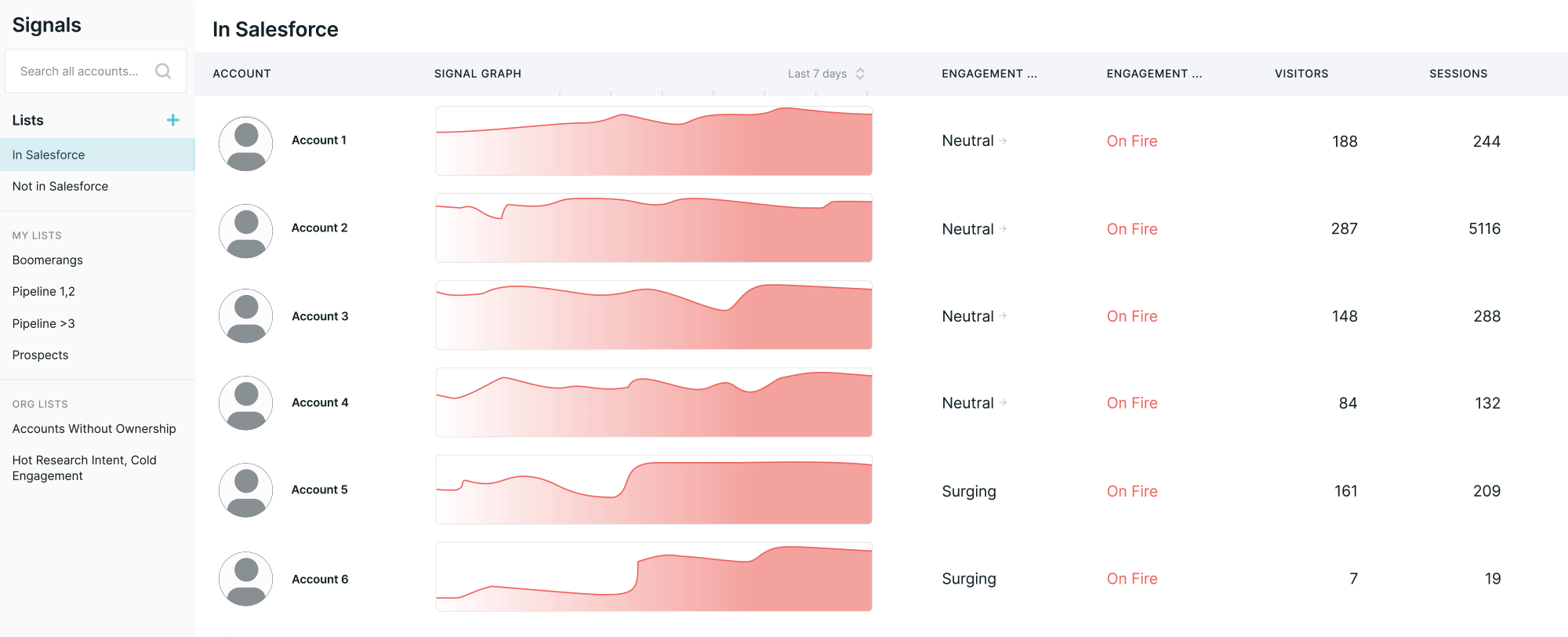Click the Account 6 name
The height and width of the screenshot is (637, 1568).
pos(320,580)
